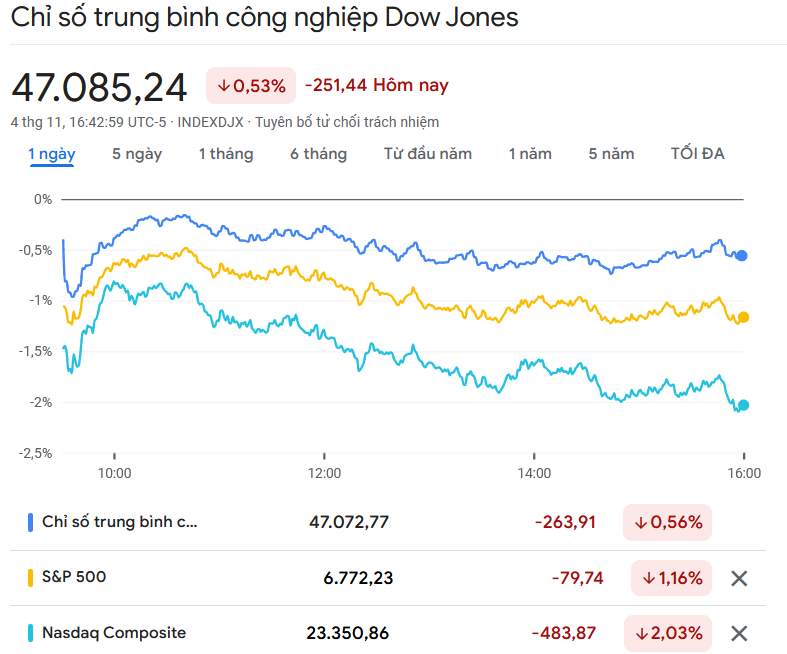Select the "Từ đầu năm" range tab

tap(428, 154)
